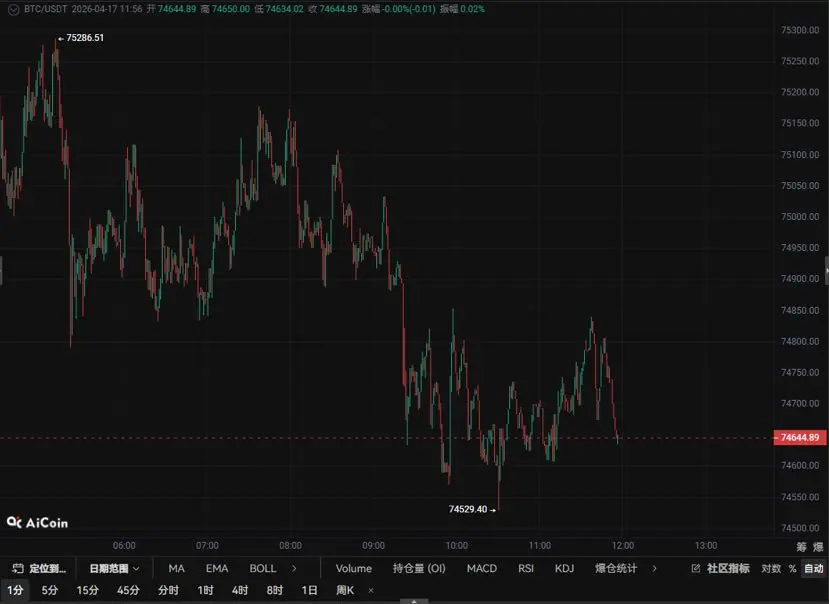Click the 2026-04-17 11:56 timestamp
This screenshot has height=604, width=829.
click(x=107, y=9)
